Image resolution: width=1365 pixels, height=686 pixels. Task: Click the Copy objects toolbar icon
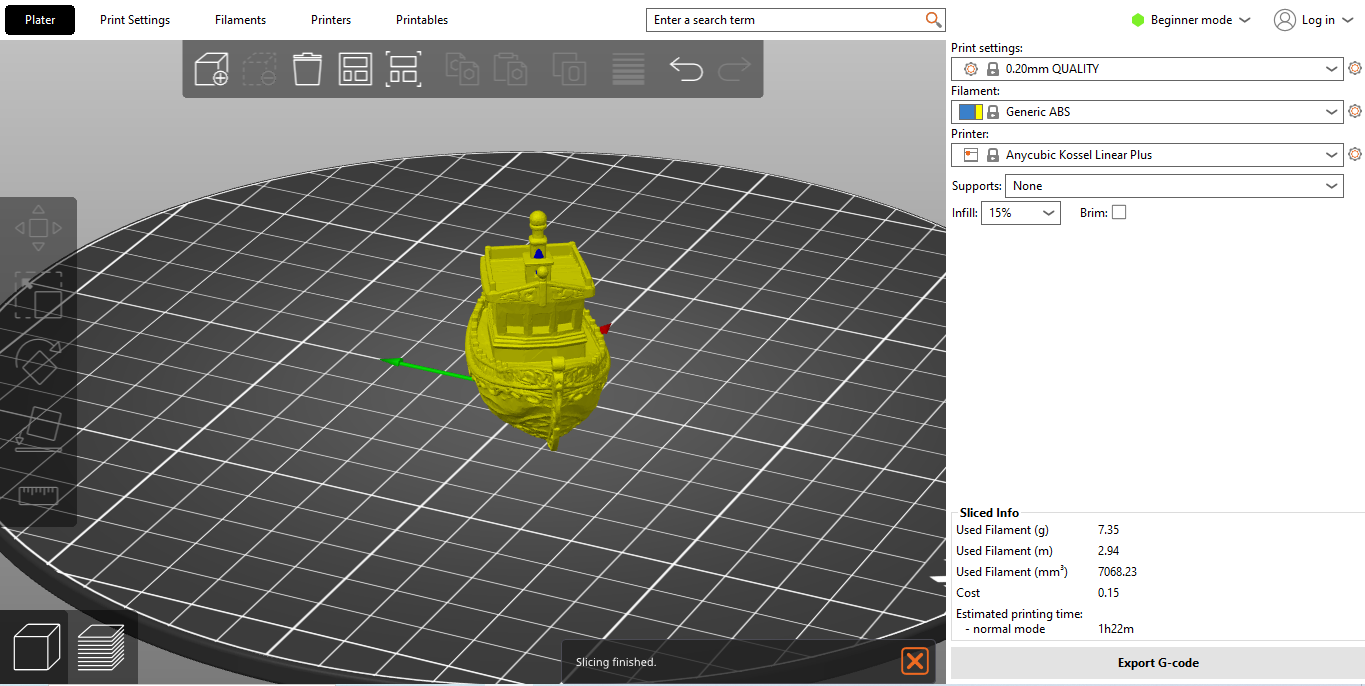462,69
